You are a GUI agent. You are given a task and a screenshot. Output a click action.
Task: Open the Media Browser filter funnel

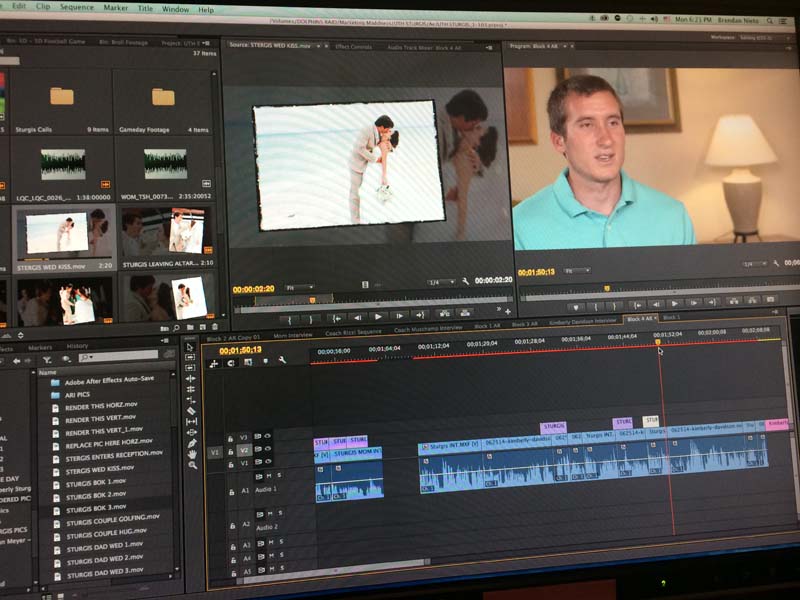point(47,360)
